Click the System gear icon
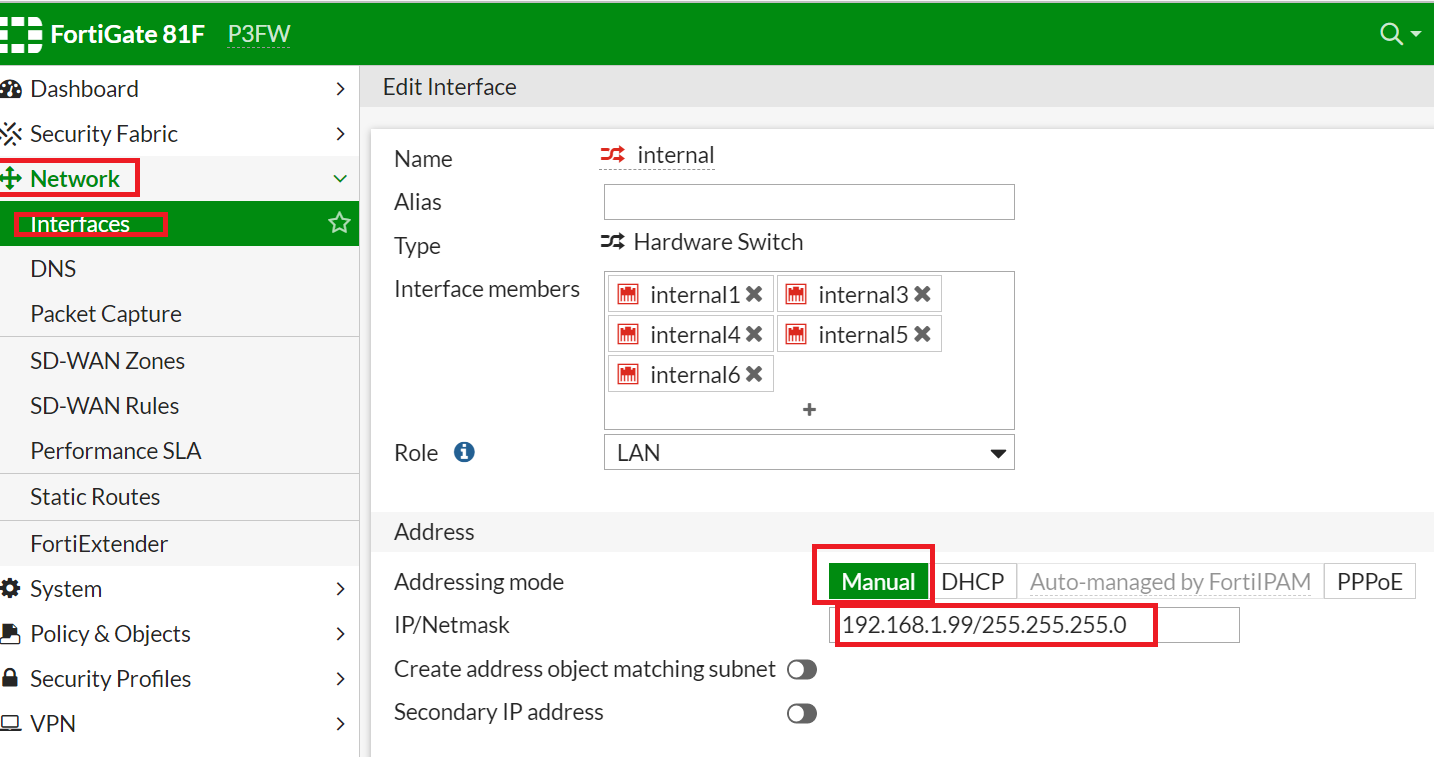Image resolution: width=1434 pixels, height=757 pixels. pos(10,589)
